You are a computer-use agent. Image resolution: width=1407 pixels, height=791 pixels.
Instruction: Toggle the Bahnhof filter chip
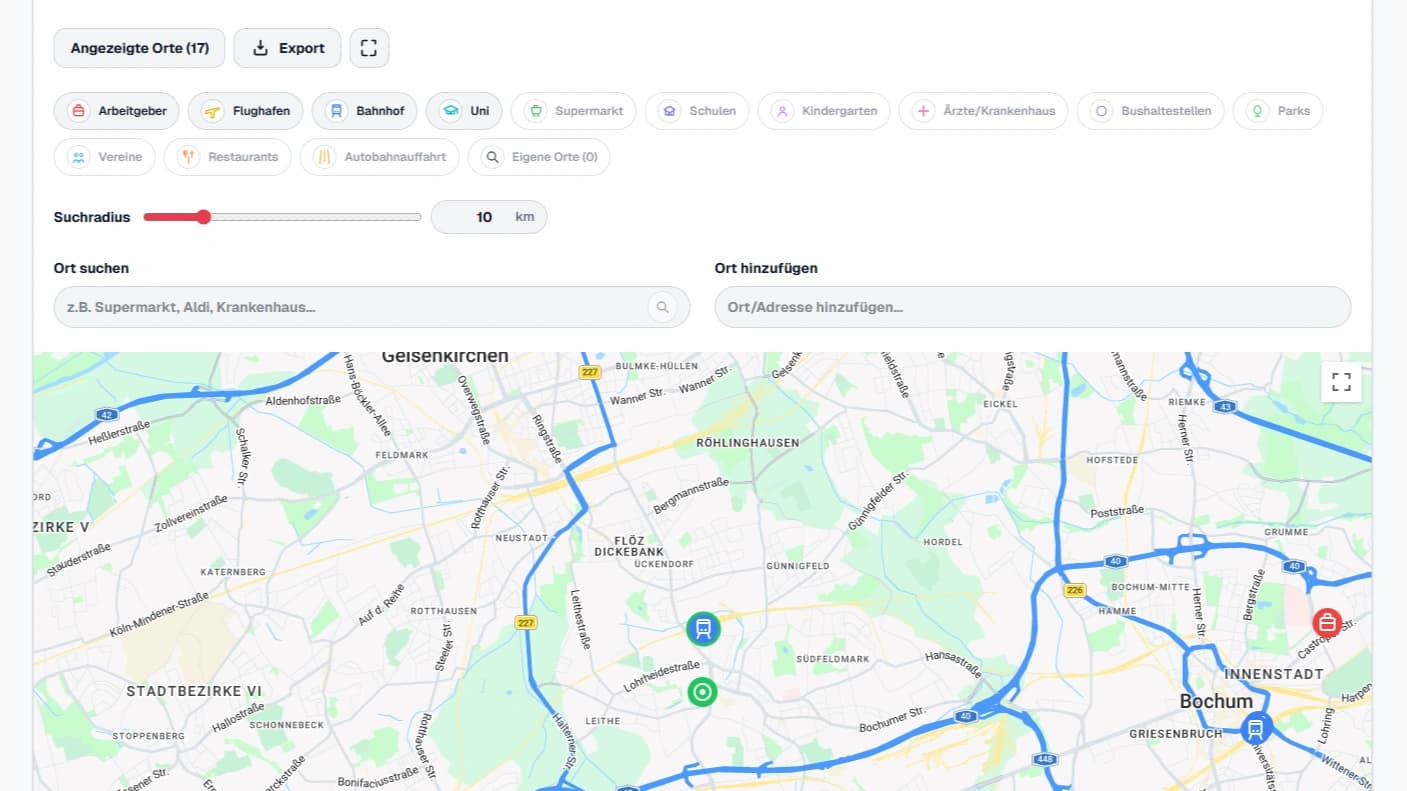(365, 111)
